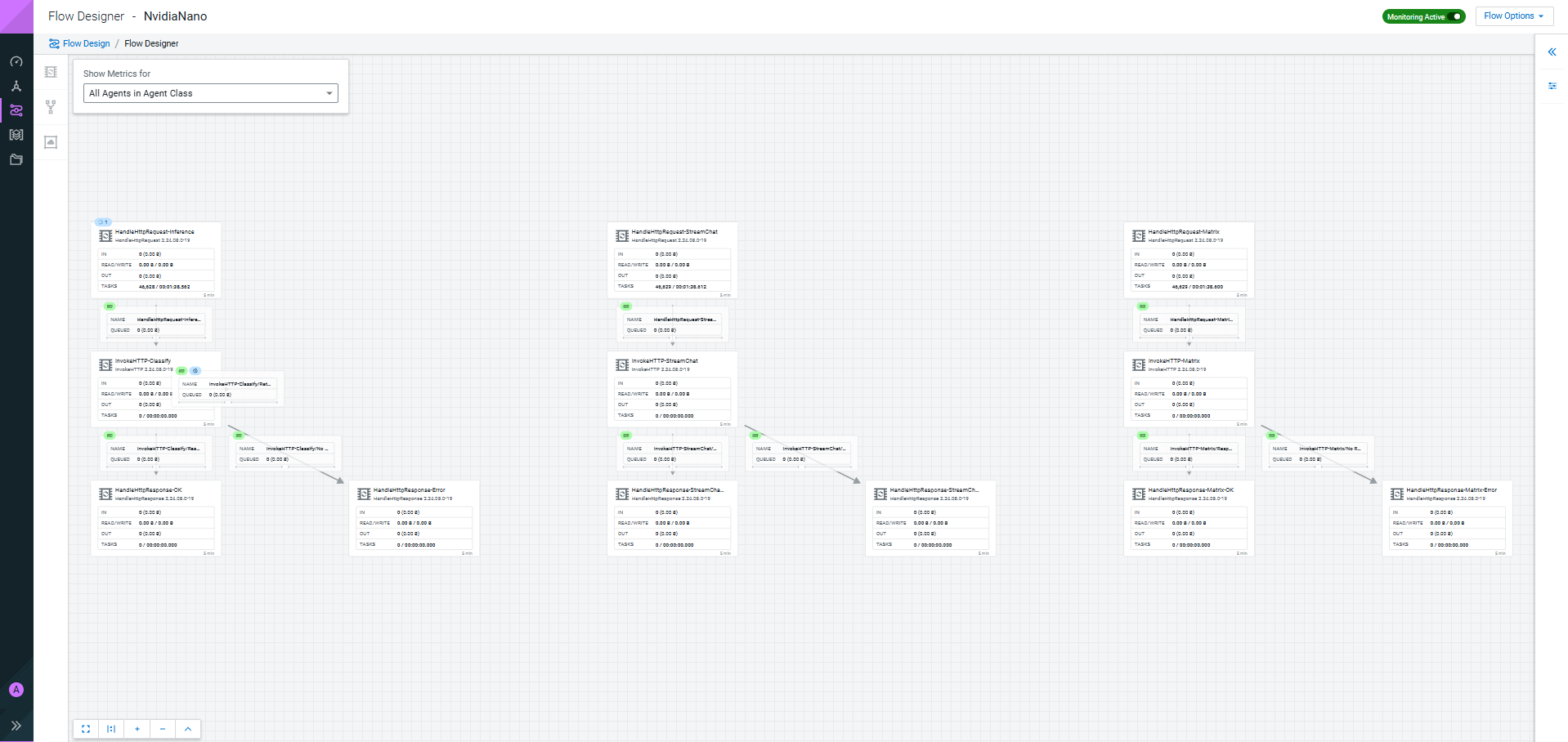Select the InvokeHTTP-Matrix/No R... connection name

point(1330,449)
